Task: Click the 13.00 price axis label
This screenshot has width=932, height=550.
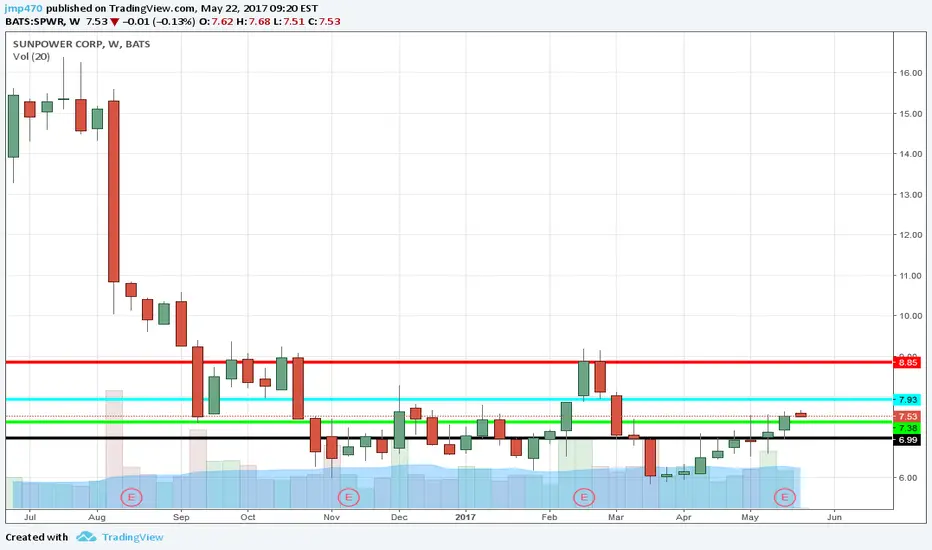Action: (x=910, y=194)
